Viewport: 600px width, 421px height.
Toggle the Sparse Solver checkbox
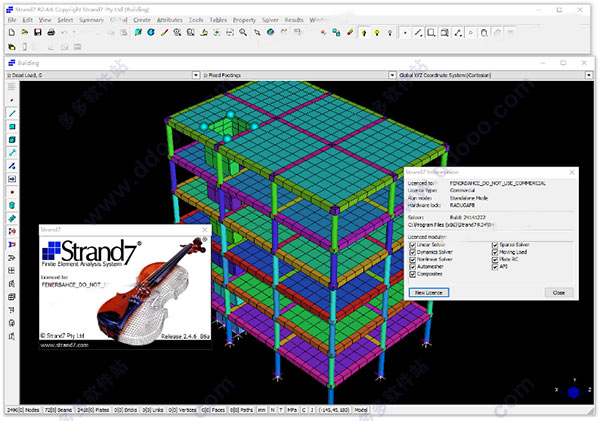tap(495, 245)
